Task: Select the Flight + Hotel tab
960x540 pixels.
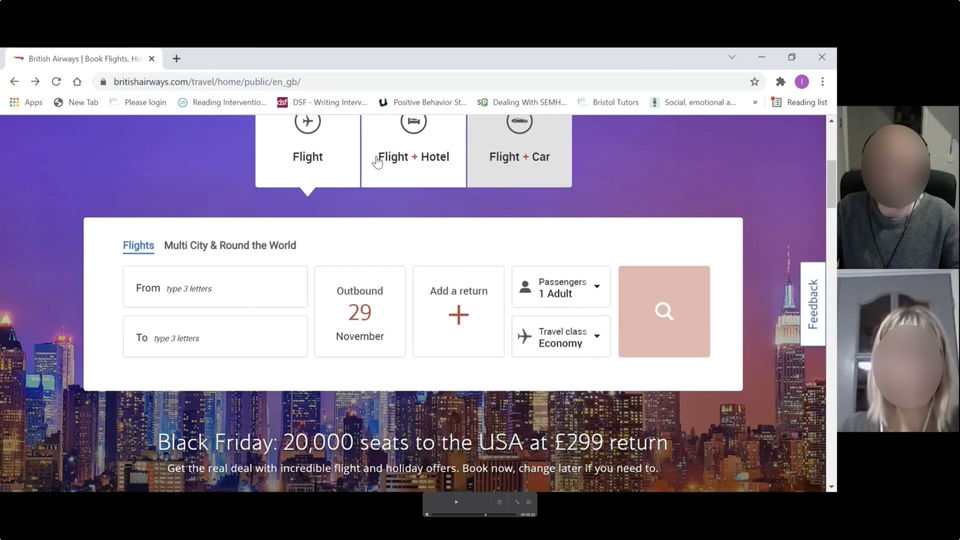Action: coord(413,151)
